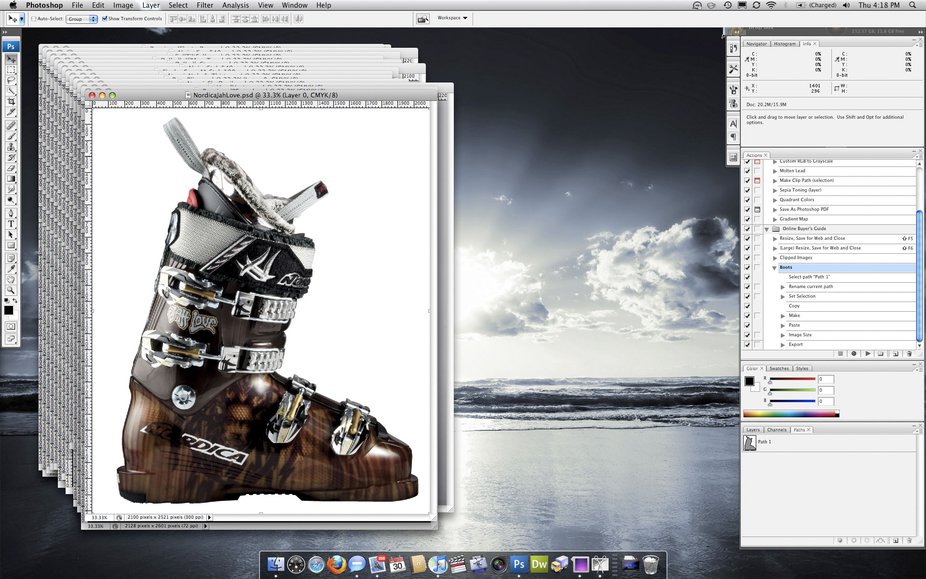The image size is (926, 579).
Task: Open Safari from the Dock
Action: click(x=316, y=564)
